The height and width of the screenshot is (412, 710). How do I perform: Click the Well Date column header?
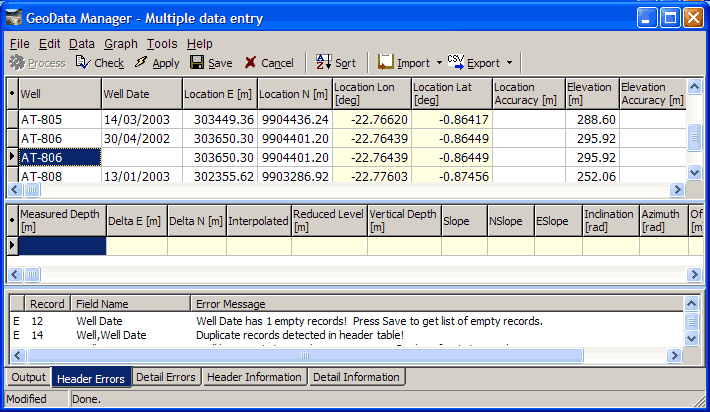[142, 94]
